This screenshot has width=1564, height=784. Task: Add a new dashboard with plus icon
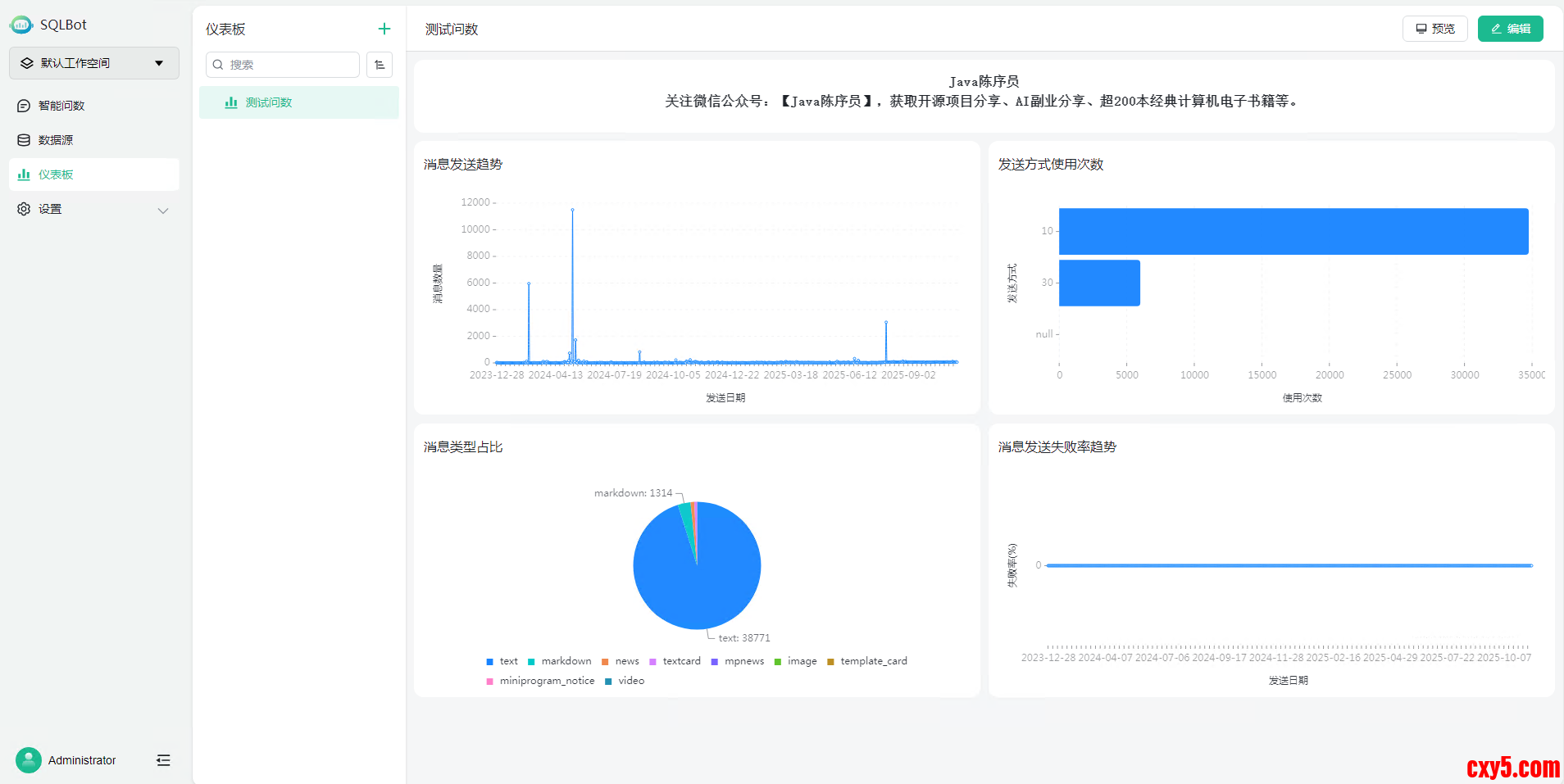(x=384, y=29)
